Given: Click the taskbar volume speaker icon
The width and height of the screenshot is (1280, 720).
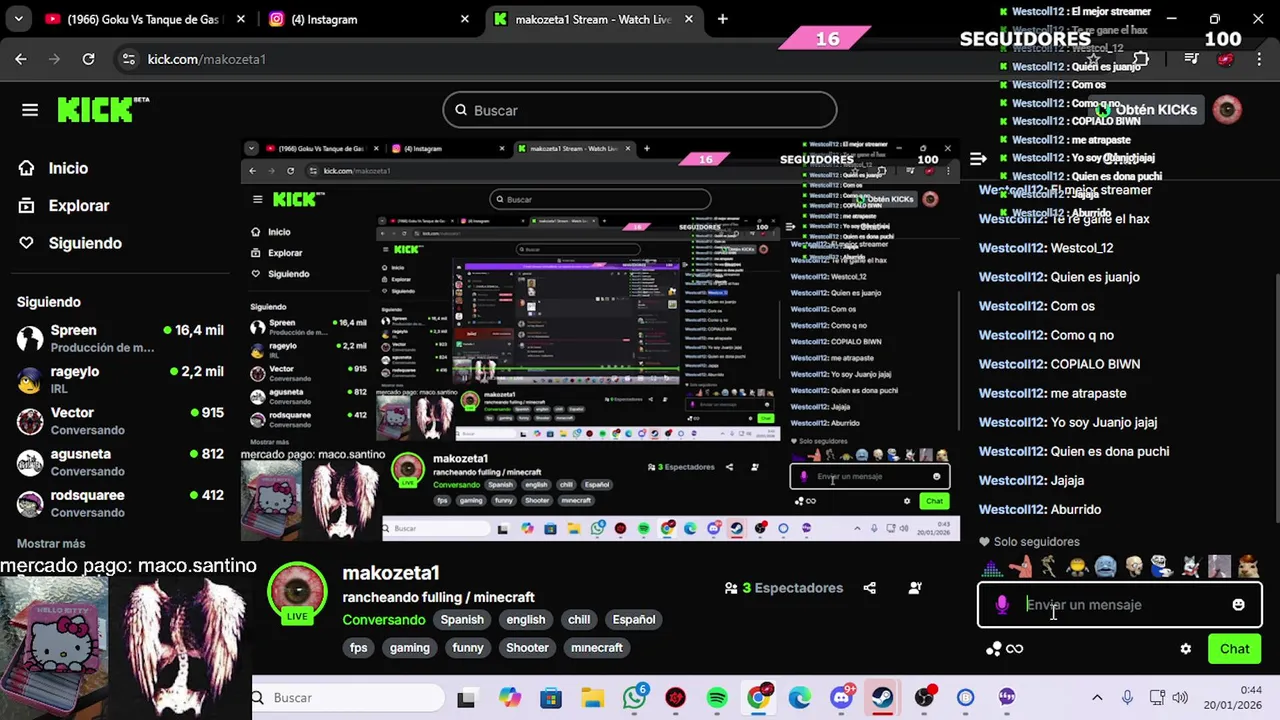Looking at the screenshot, I should tap(1180, 698).
